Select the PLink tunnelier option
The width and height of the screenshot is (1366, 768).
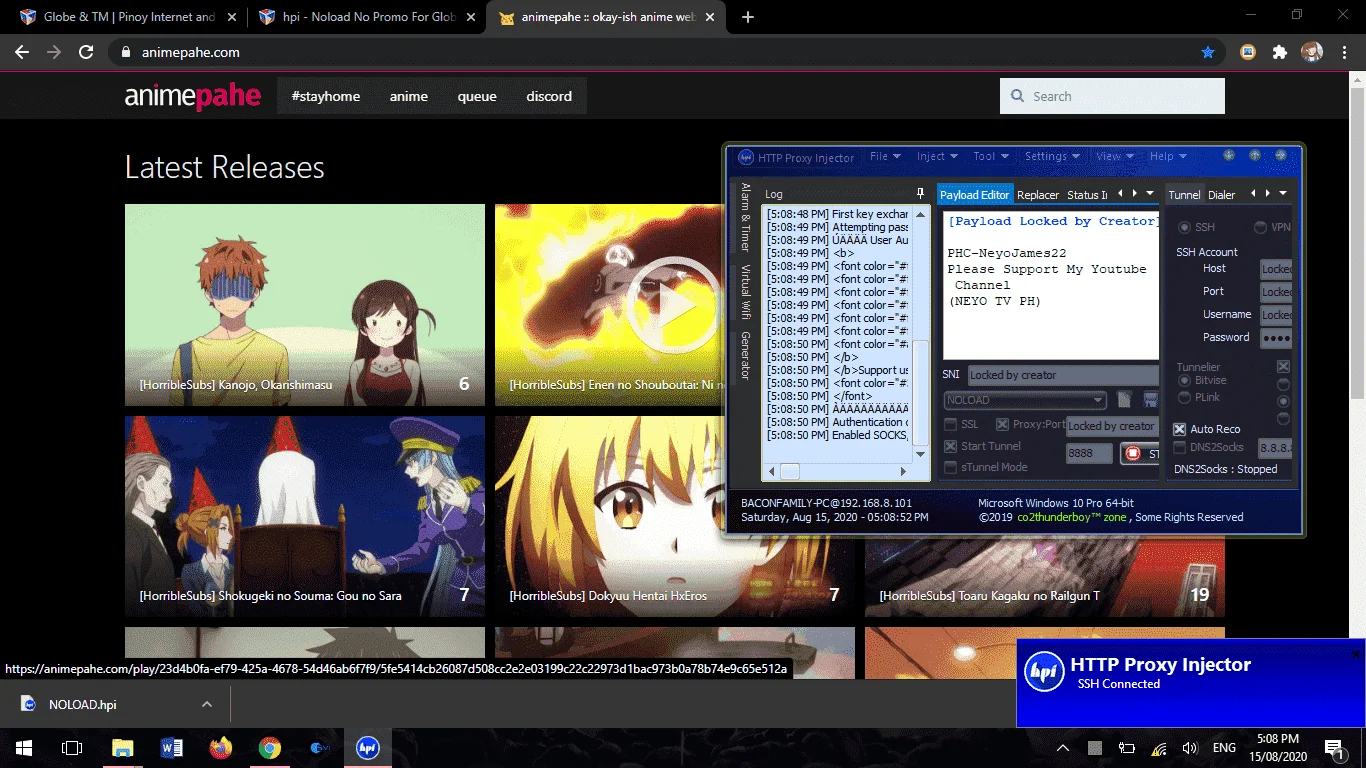pos(1185,397)
